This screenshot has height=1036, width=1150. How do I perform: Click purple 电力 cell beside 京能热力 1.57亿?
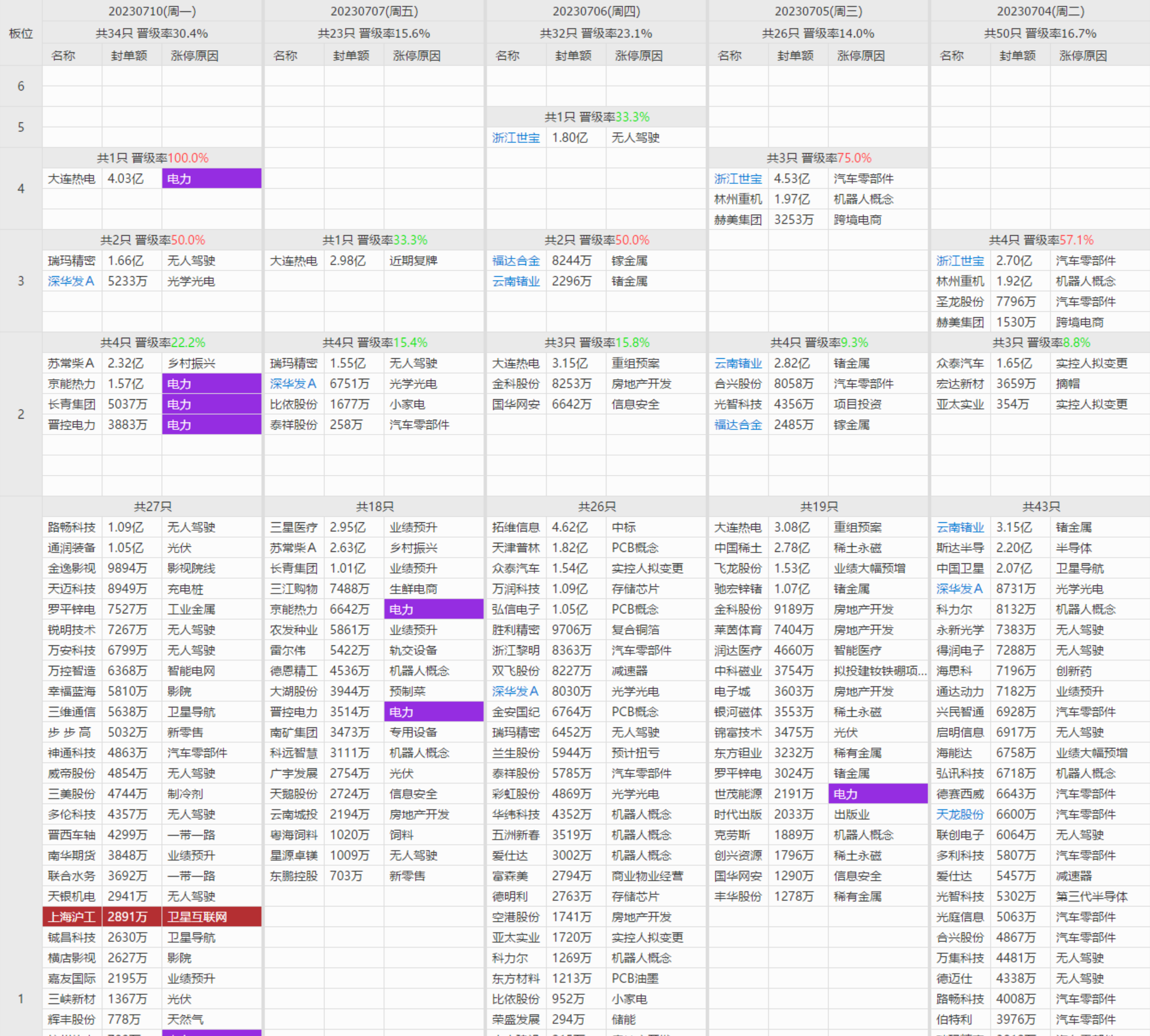[212, 384]
